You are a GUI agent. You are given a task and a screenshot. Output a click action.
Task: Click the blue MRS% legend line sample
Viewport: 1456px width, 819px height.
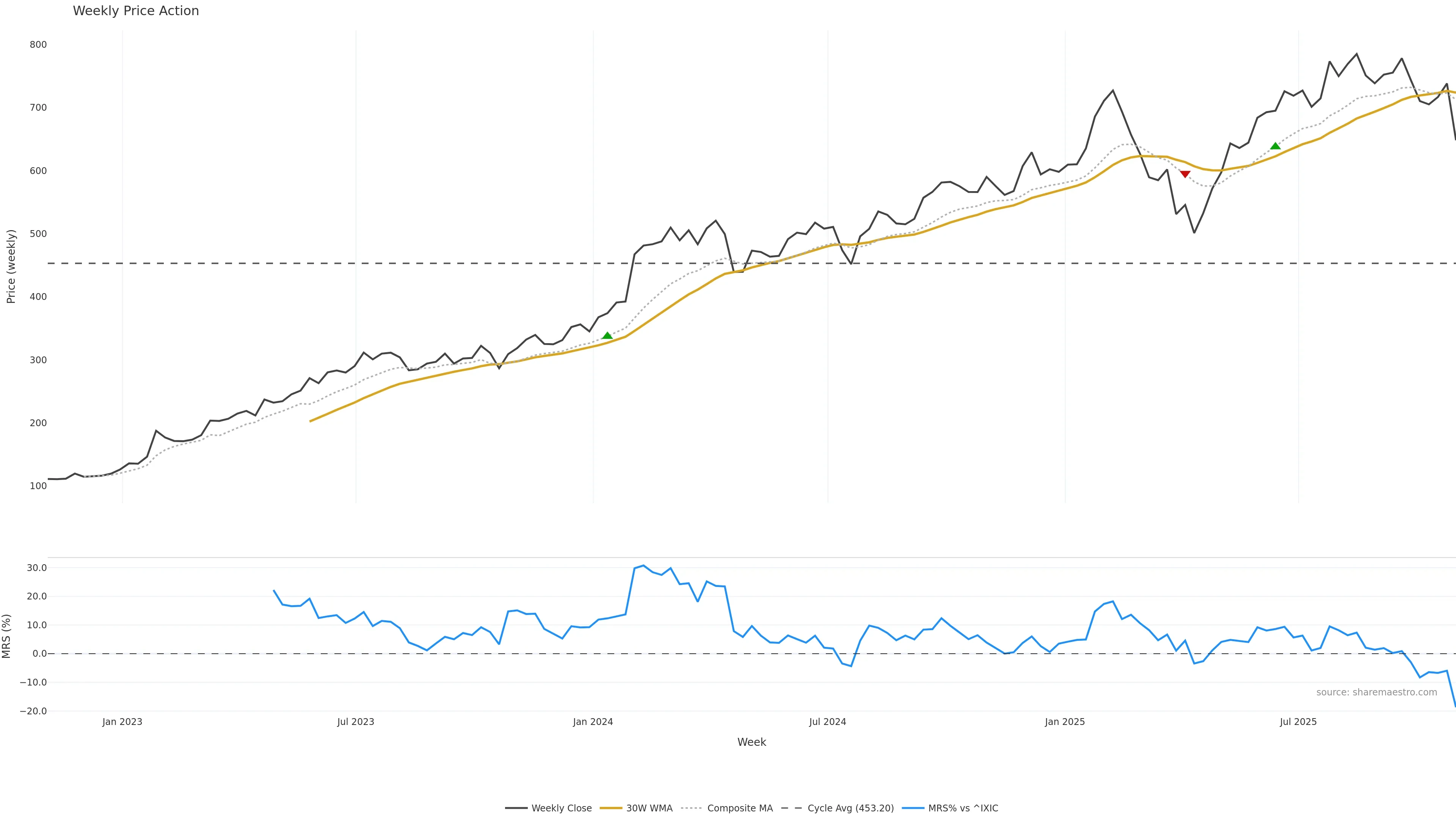pos(912,808)
